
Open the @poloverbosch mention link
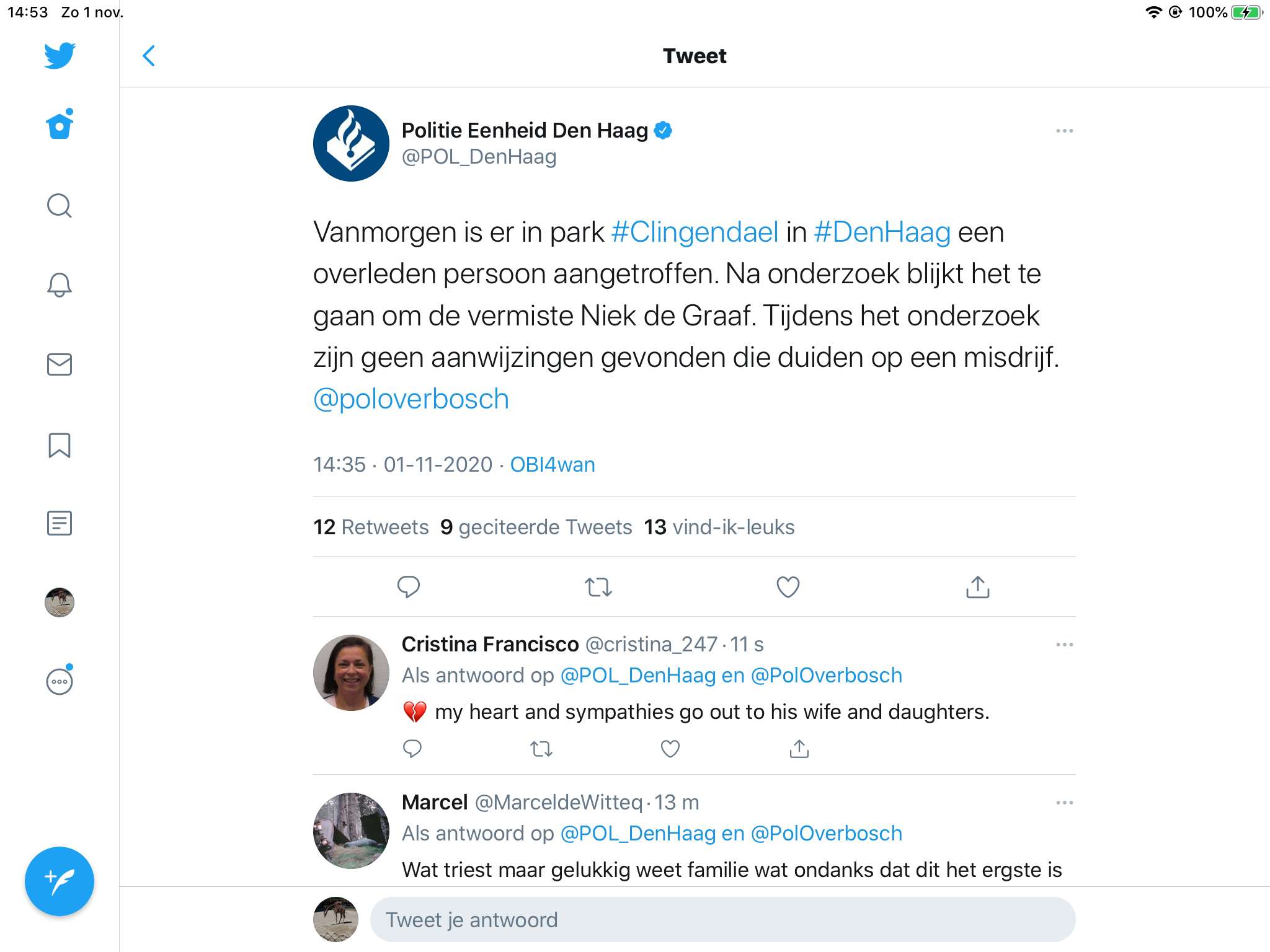click(x=411, y=399)
